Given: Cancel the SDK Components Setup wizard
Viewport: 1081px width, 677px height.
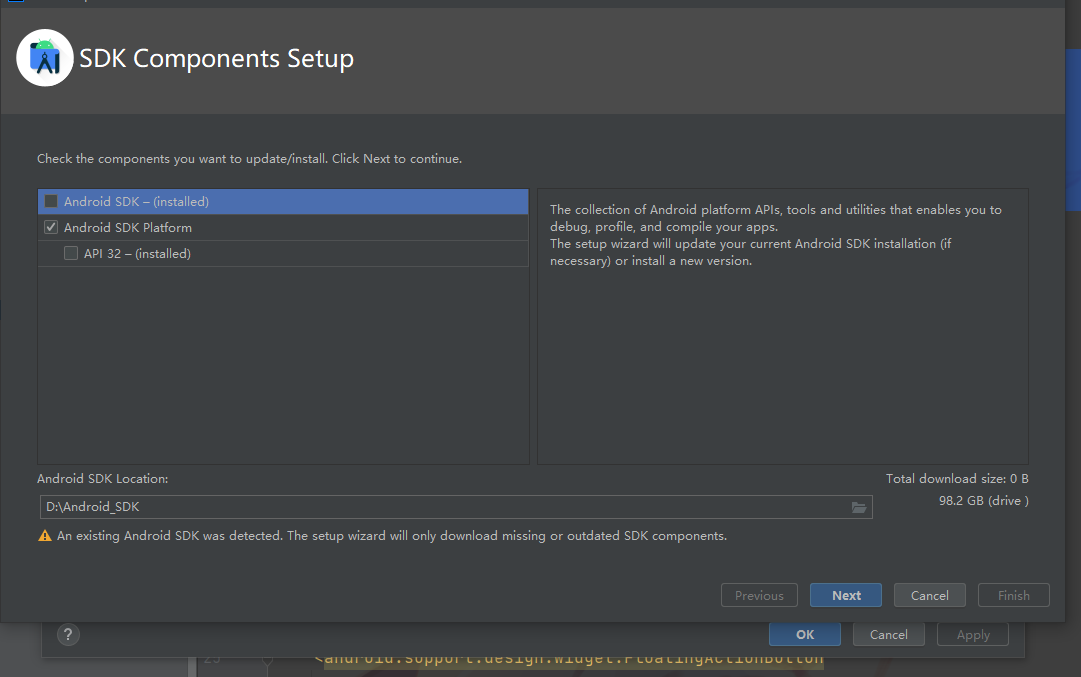Looking at the screenshot, I should pyautogui.click(x=929, y=595).
